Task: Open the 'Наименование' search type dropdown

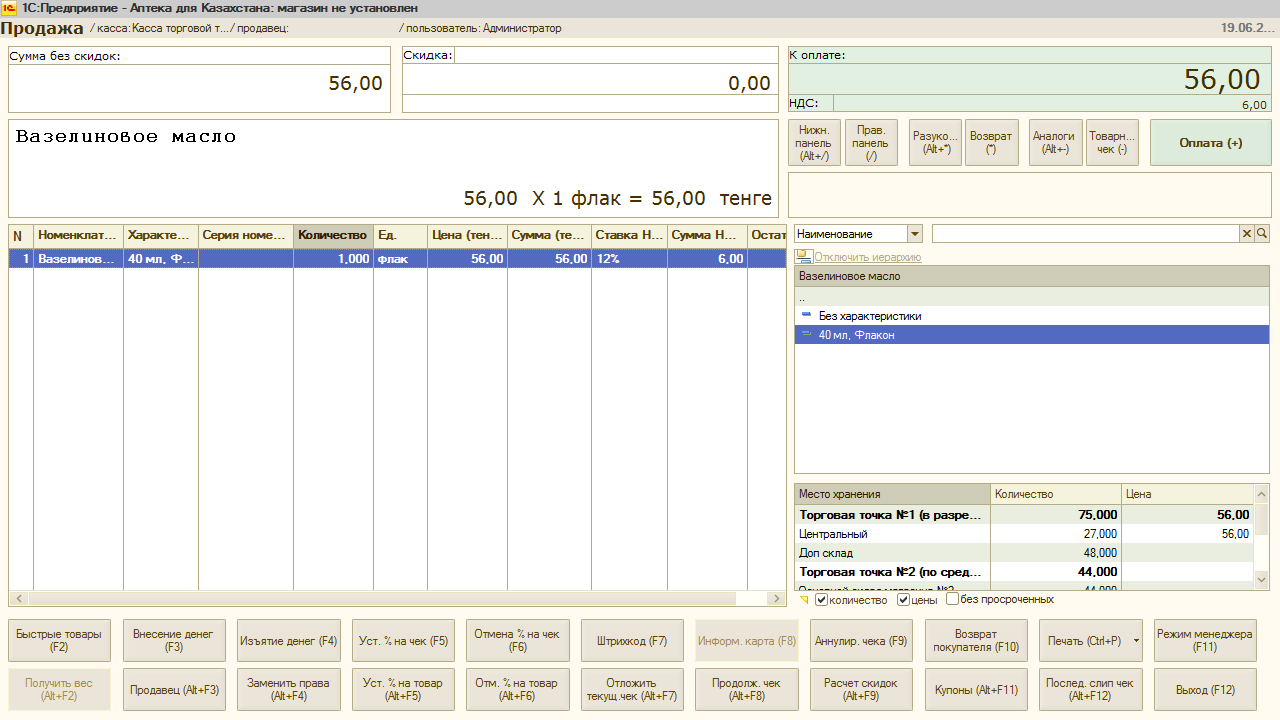Action: click(x=914, y=234)
